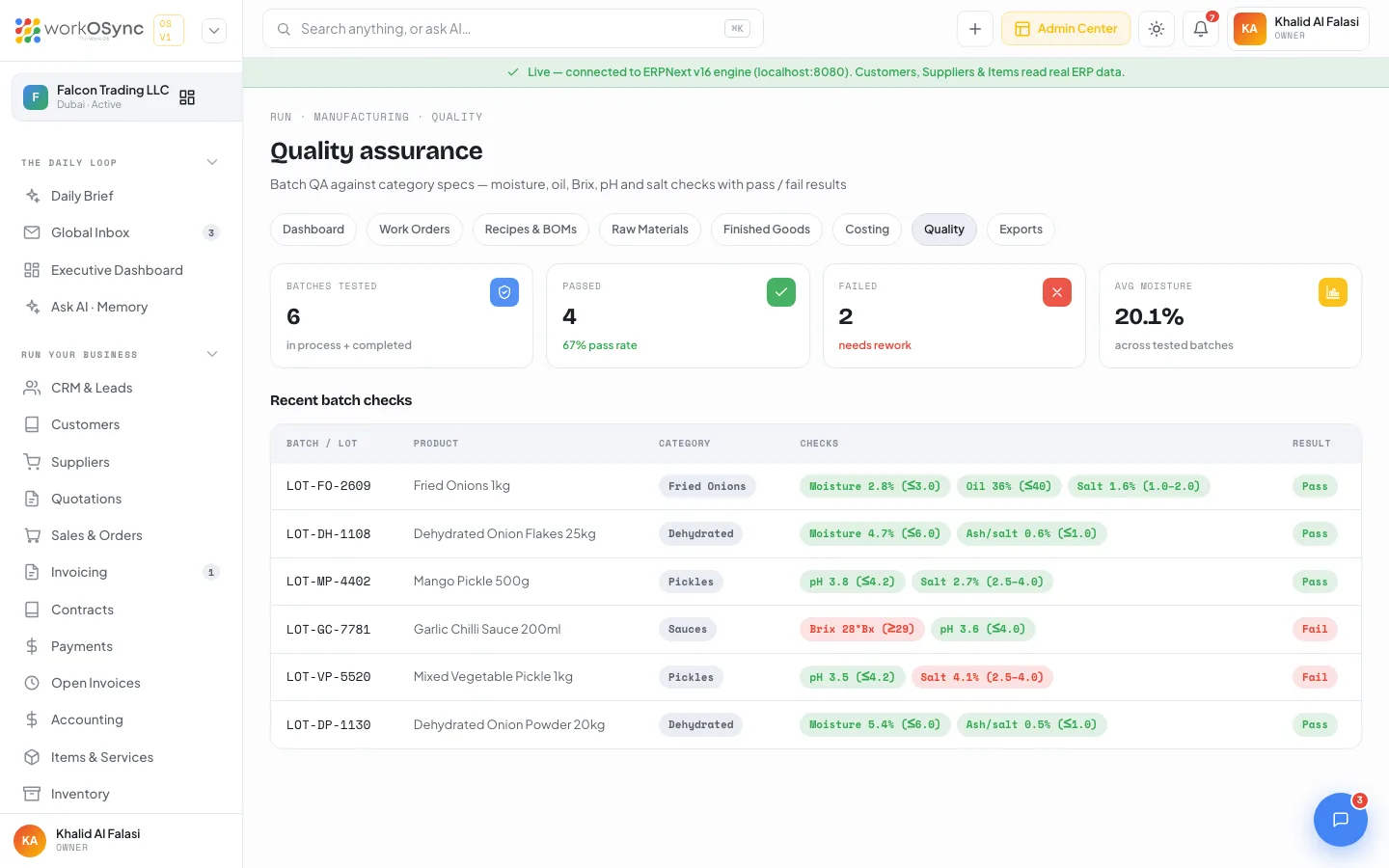Click batch LOT-GC-7781

(329, 629)
